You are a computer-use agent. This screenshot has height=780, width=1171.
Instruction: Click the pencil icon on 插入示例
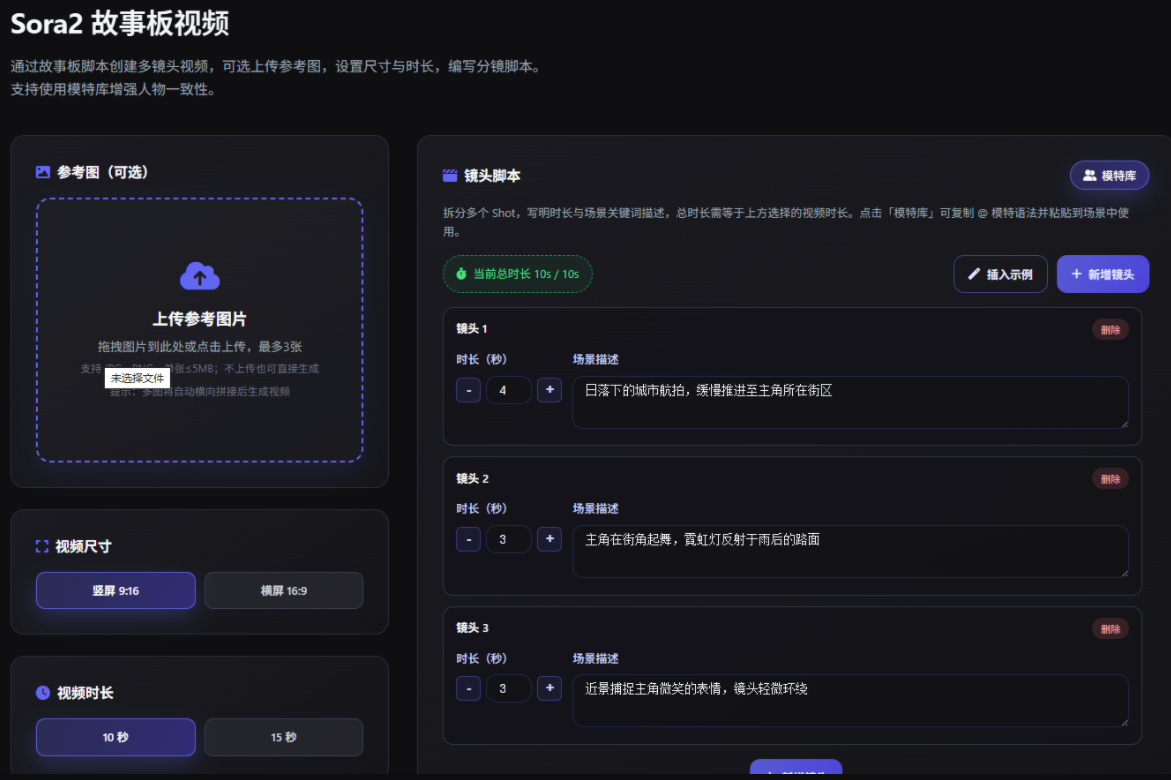tap(973, 273)
